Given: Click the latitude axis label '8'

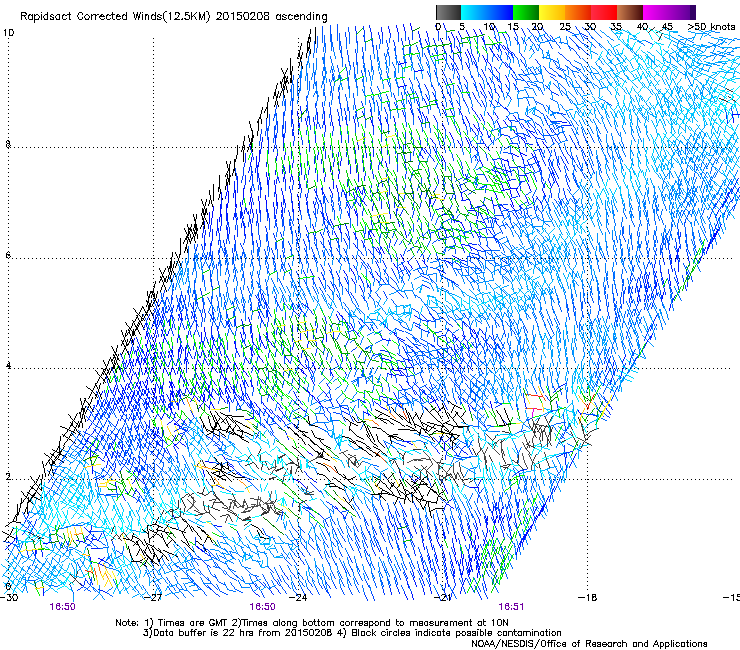Looking at the screenshot, I should 8,144.
